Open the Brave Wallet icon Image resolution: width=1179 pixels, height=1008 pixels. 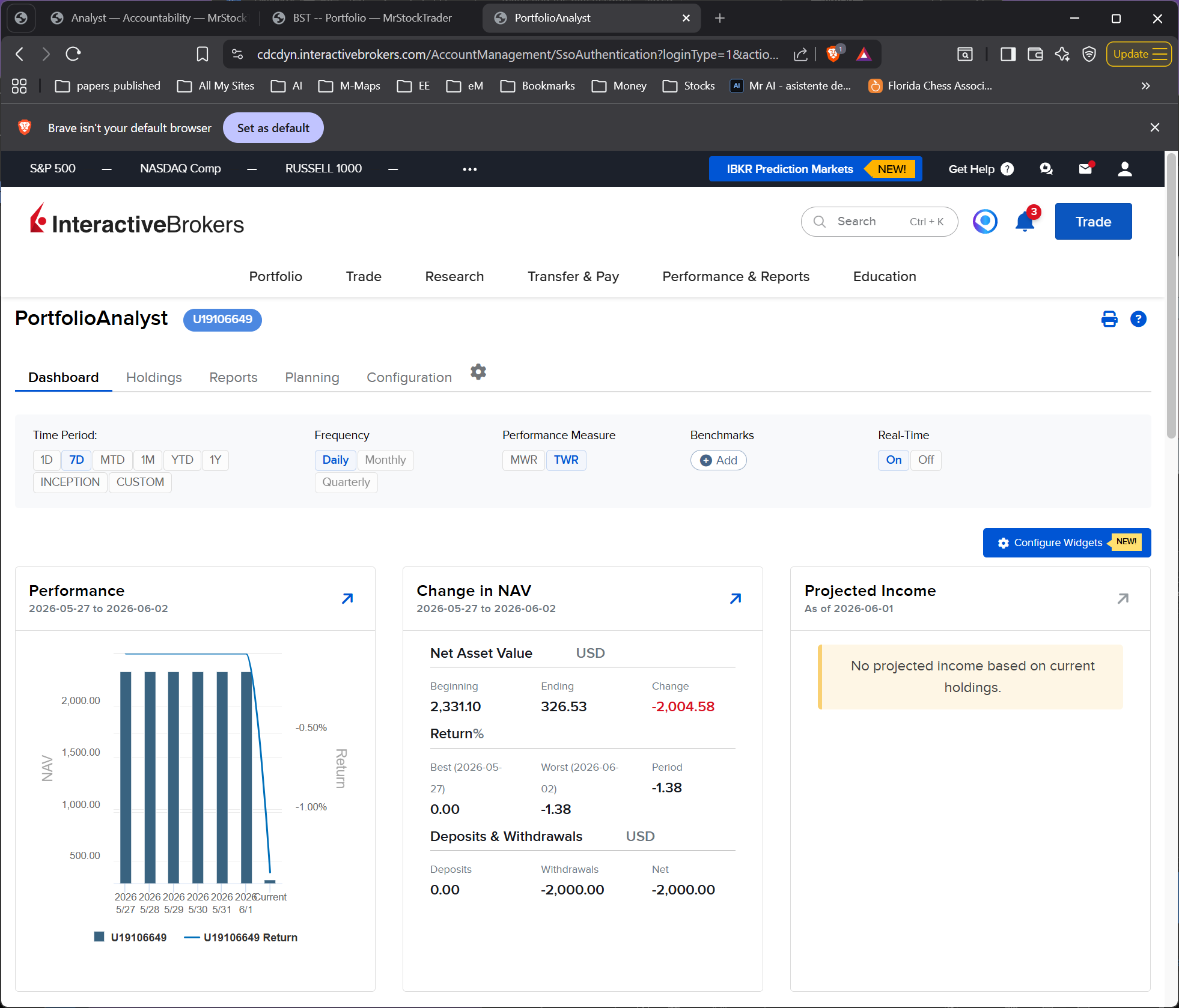pos(1035,54)
